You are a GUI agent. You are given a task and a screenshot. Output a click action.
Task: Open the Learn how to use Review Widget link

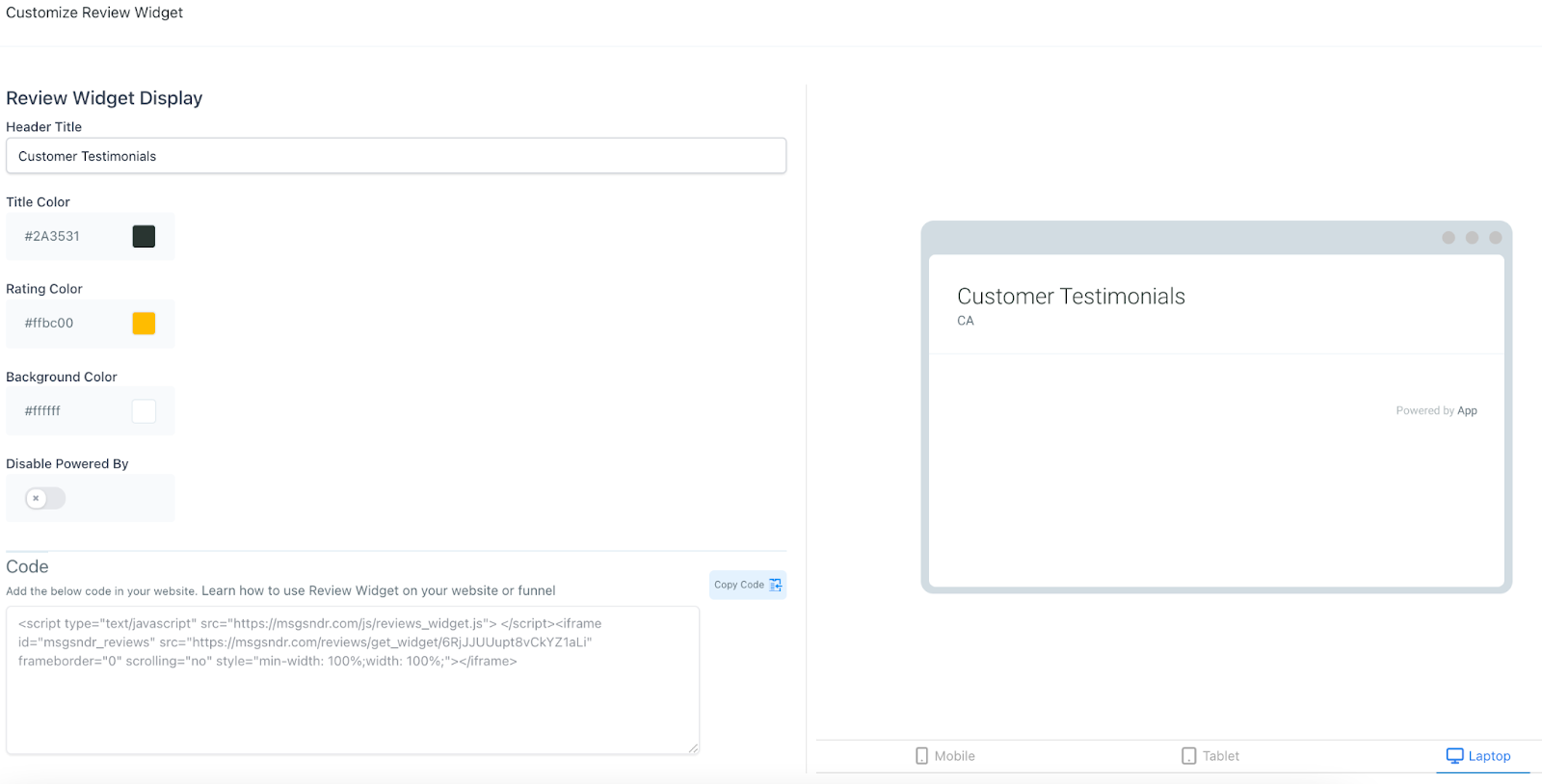(378, 590)
